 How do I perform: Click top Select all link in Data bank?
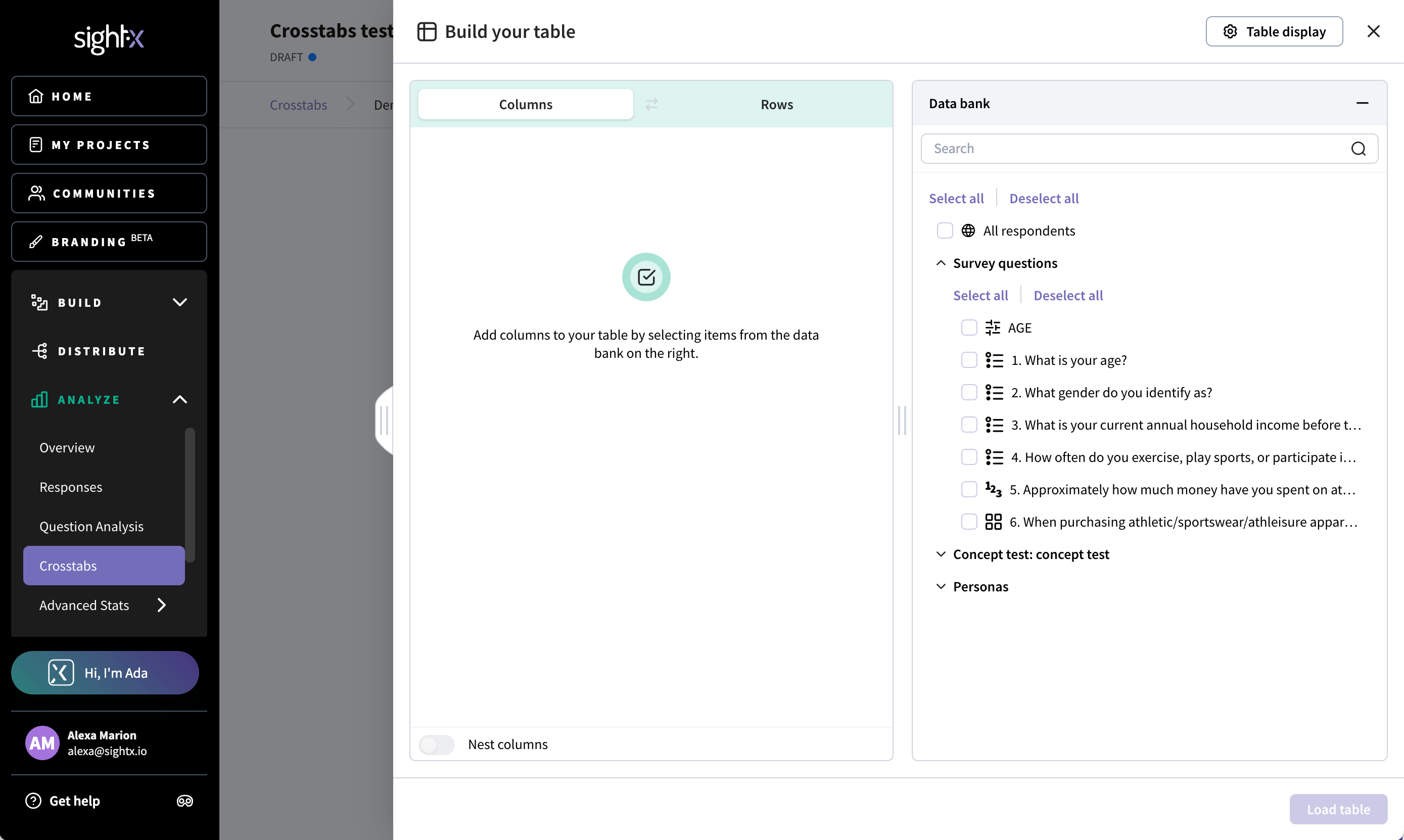956,198
